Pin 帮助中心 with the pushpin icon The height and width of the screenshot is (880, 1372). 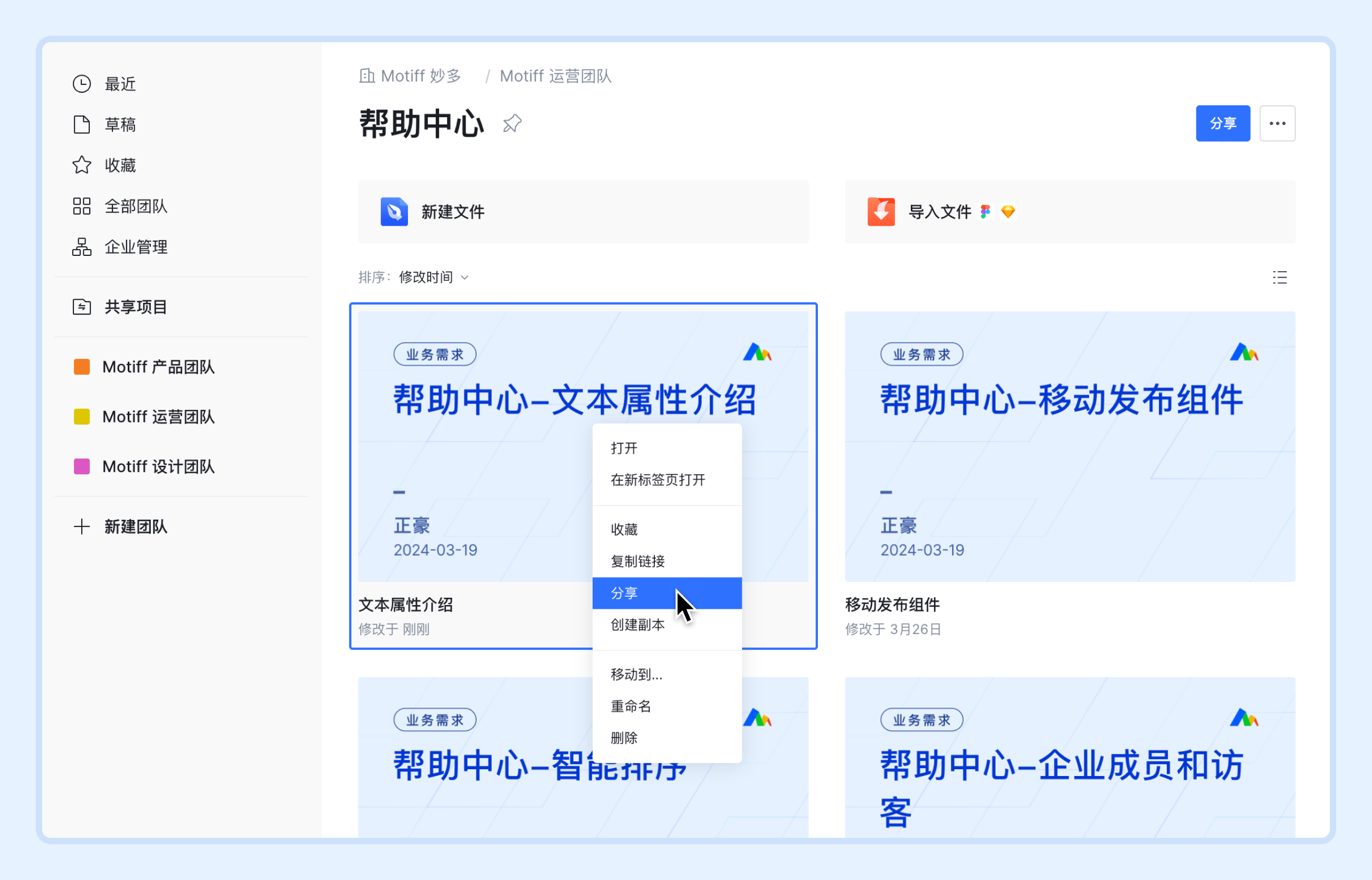click(512, 123)
